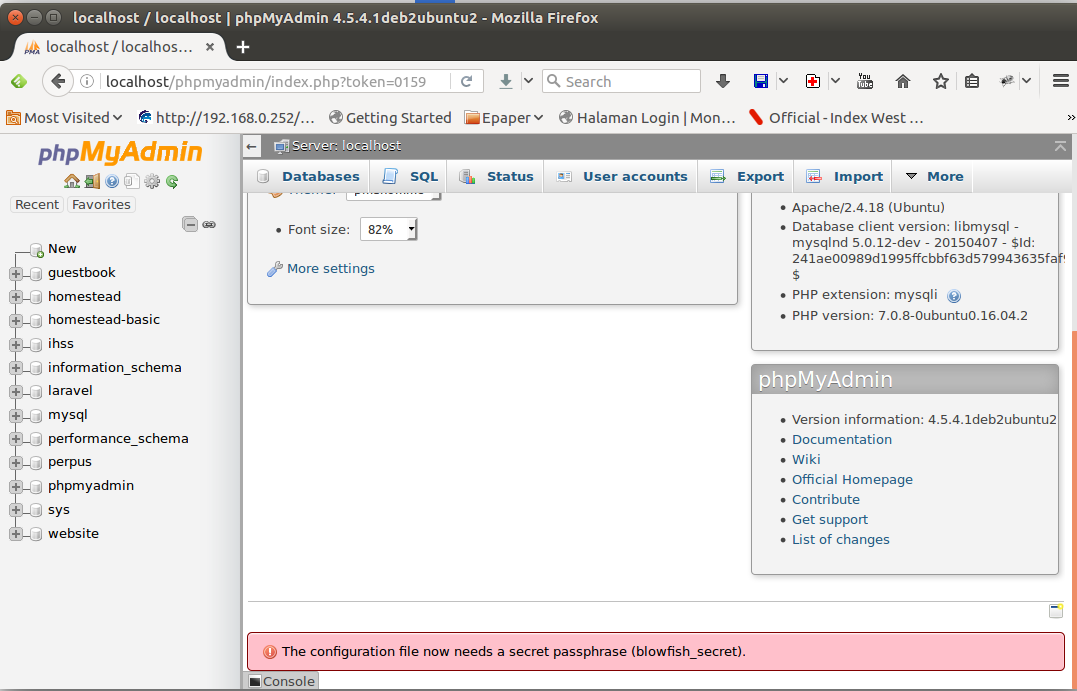Open a new Firefox tab with plus

[x=242, y=47]
